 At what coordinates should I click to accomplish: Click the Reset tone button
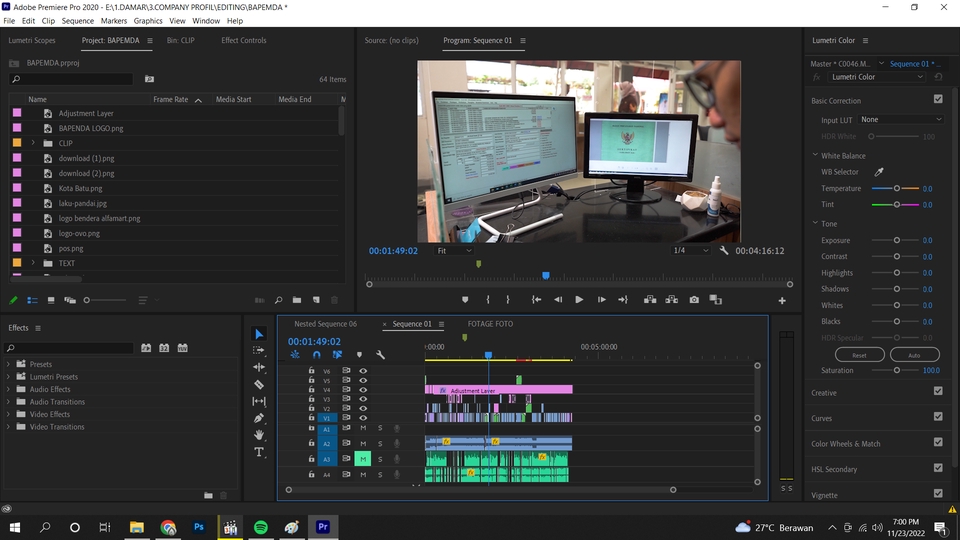(x=860, y=355)
